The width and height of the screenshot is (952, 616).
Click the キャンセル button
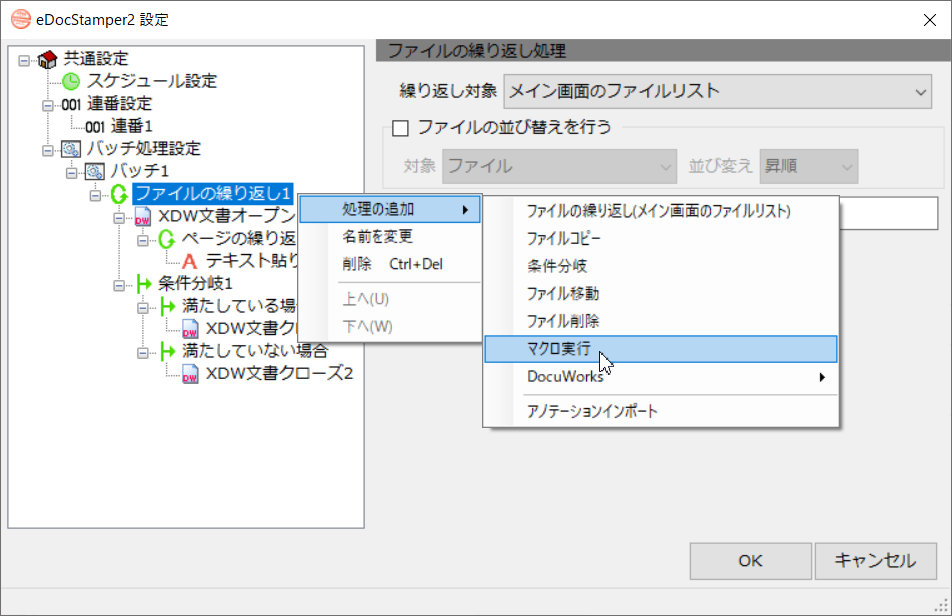click(876, 561)
